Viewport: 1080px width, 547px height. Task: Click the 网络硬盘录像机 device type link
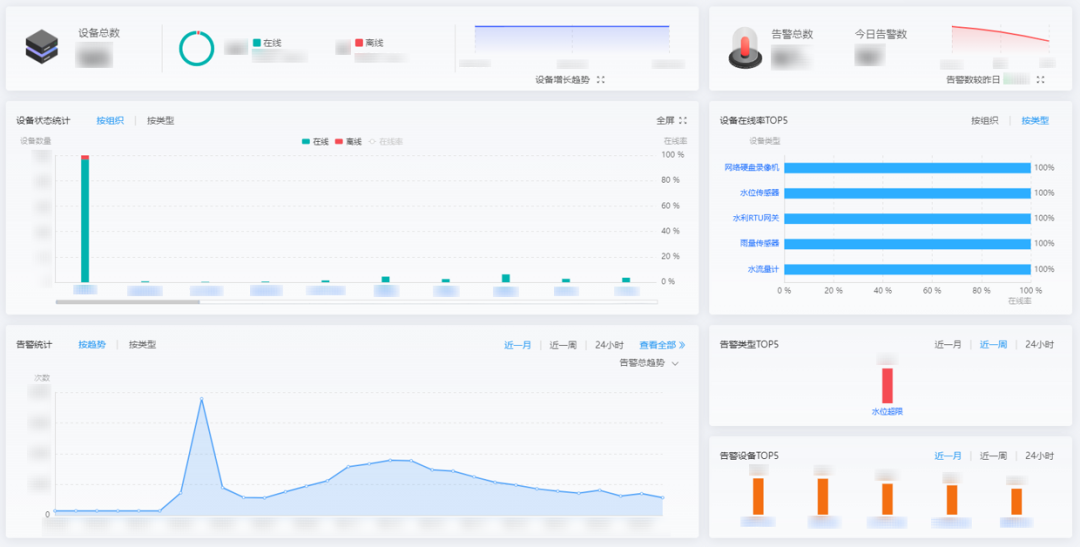tap(751, 168)
